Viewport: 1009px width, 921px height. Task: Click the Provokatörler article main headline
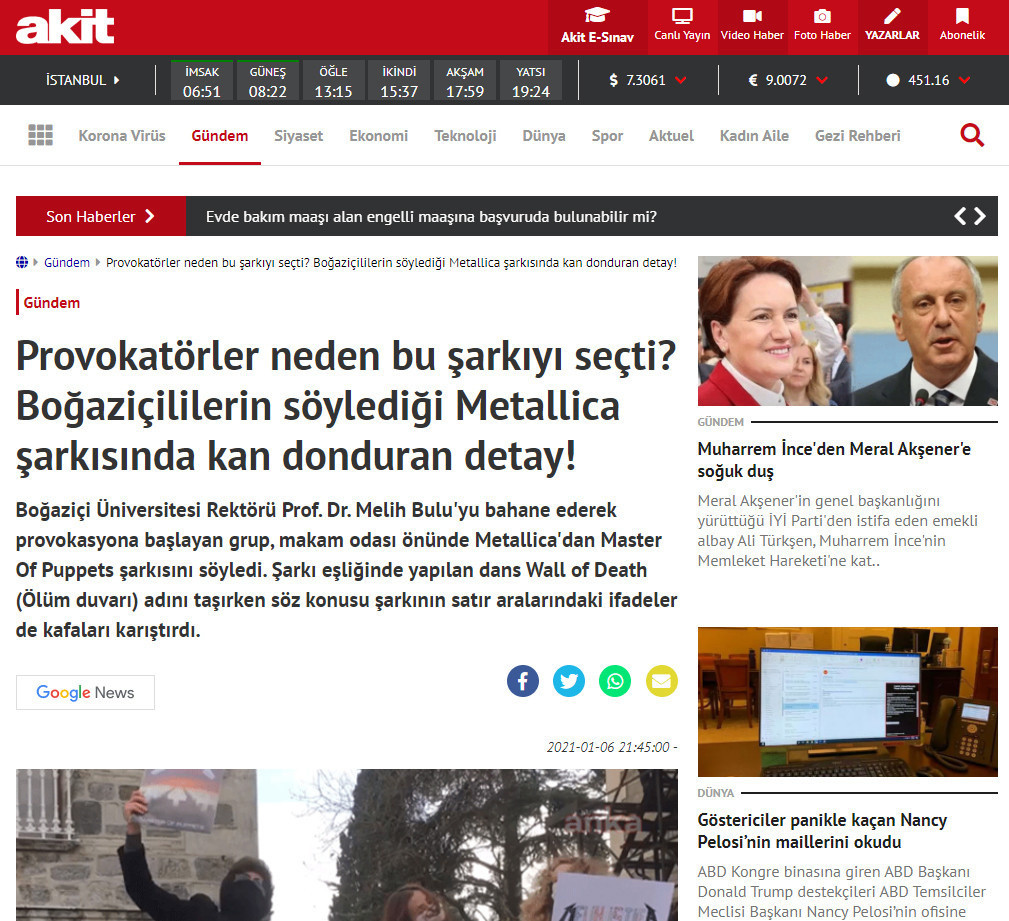coord(346,406)
